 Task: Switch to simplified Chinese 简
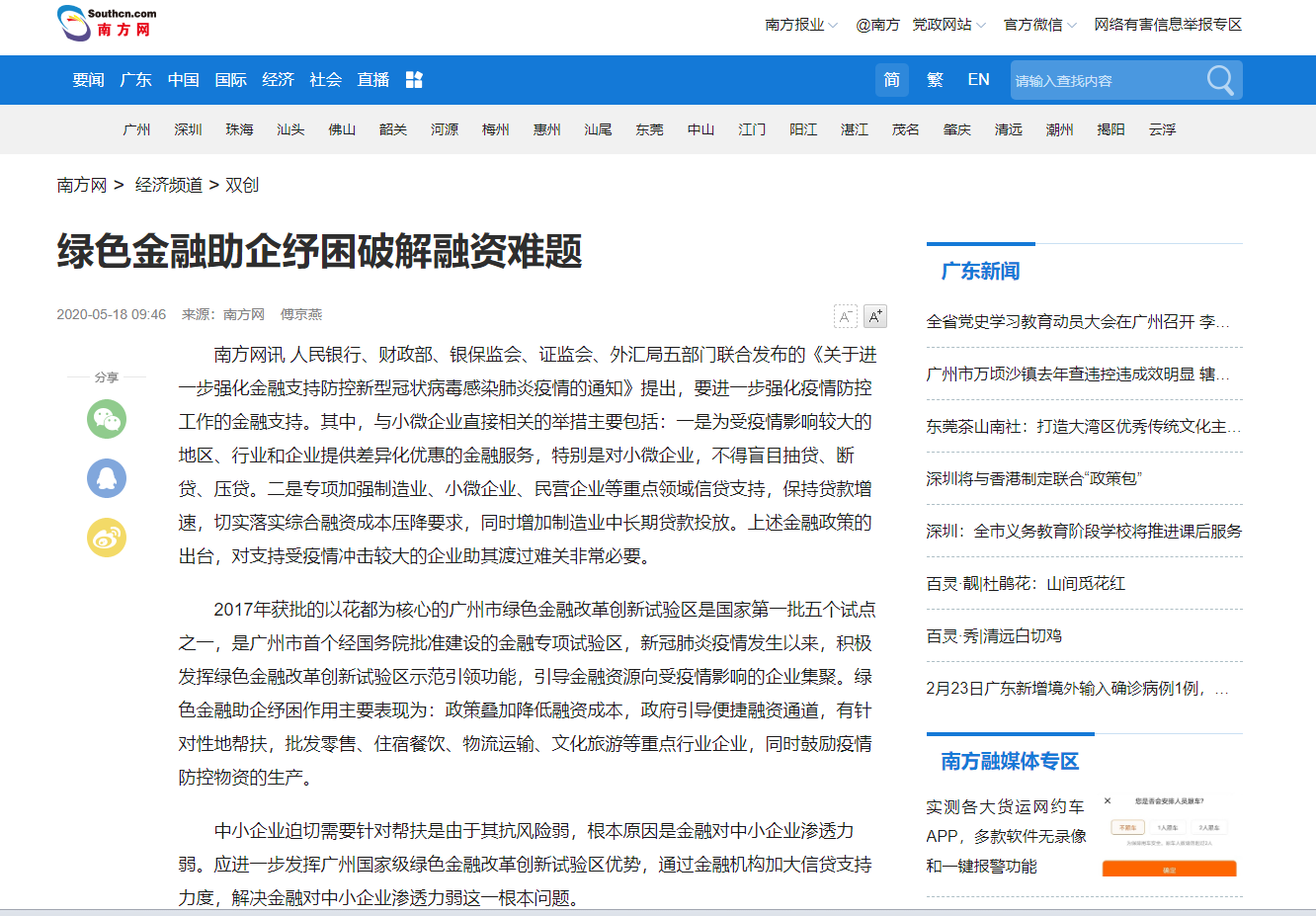click(891, 80)
